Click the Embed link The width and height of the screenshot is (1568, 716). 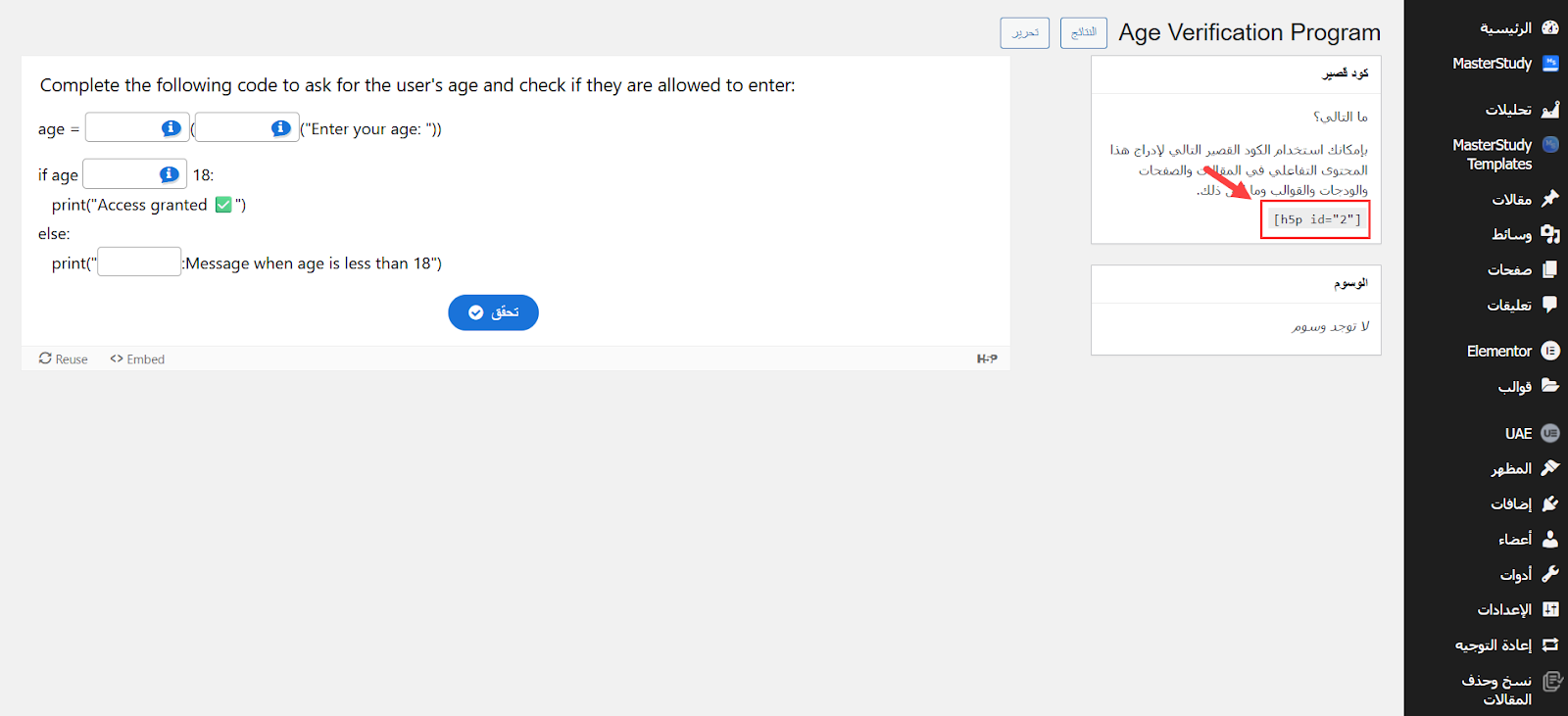coord(137,359)
